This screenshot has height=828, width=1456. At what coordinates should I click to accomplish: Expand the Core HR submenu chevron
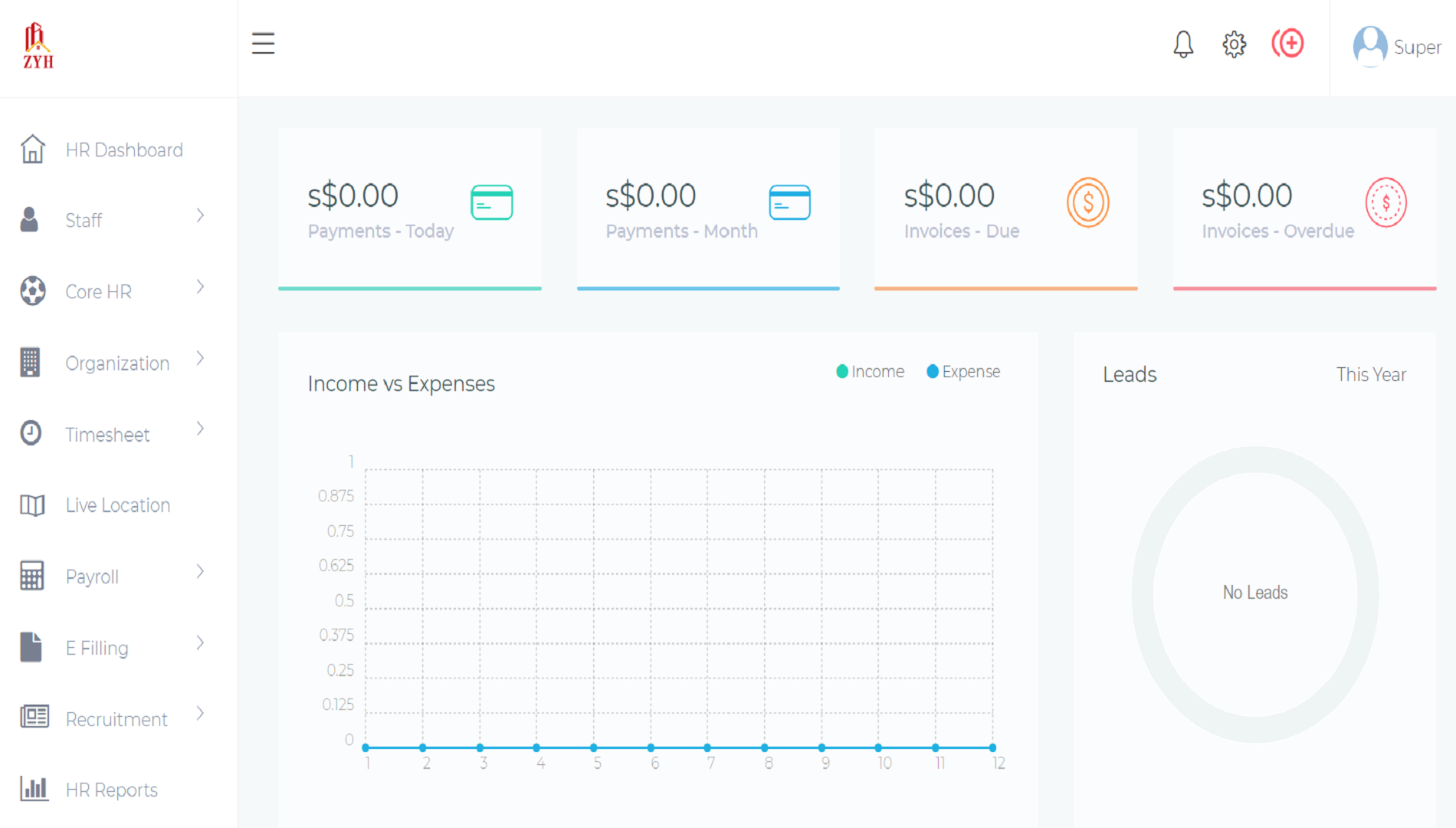click(x=200, y=287)
